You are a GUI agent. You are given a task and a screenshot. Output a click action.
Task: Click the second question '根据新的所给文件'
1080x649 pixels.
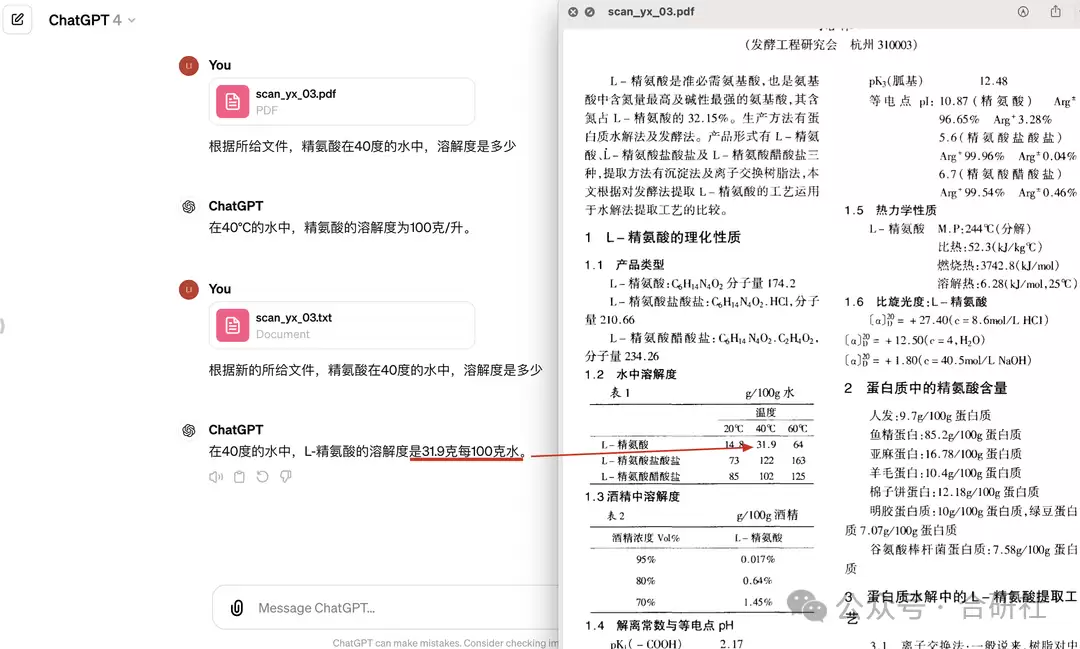click(x=261, y=370)
